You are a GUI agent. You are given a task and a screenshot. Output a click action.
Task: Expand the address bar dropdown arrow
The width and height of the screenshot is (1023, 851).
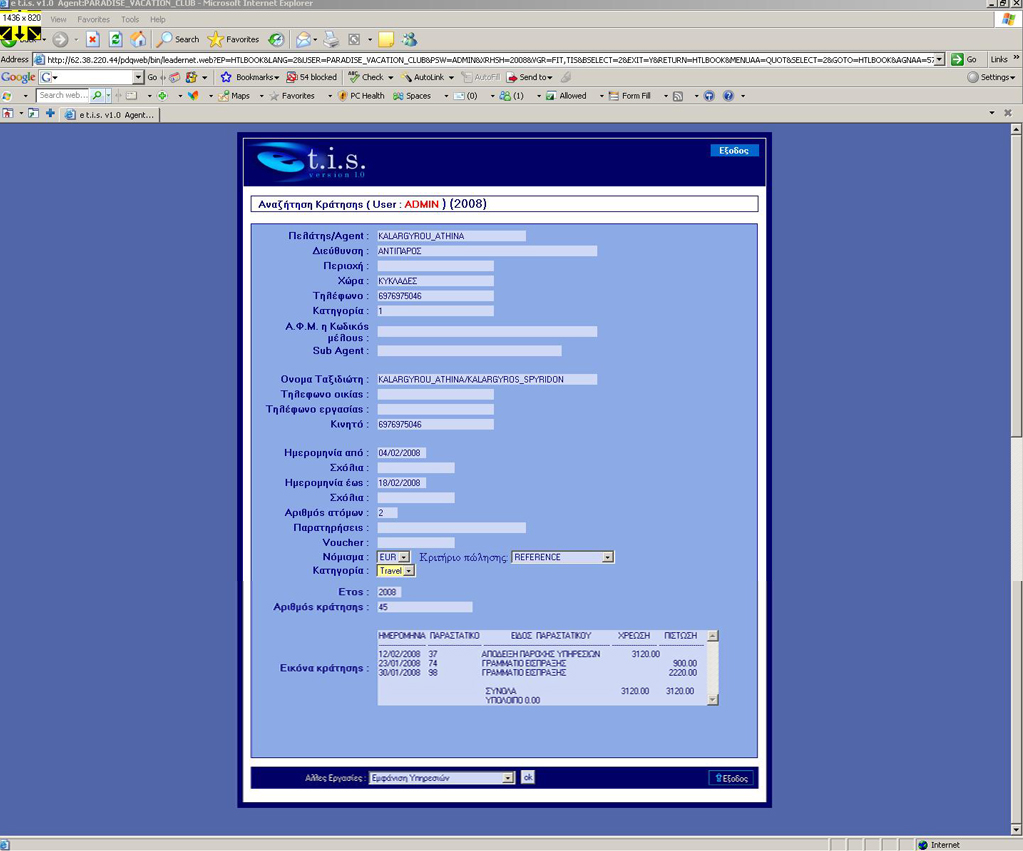tap(939, 59)
